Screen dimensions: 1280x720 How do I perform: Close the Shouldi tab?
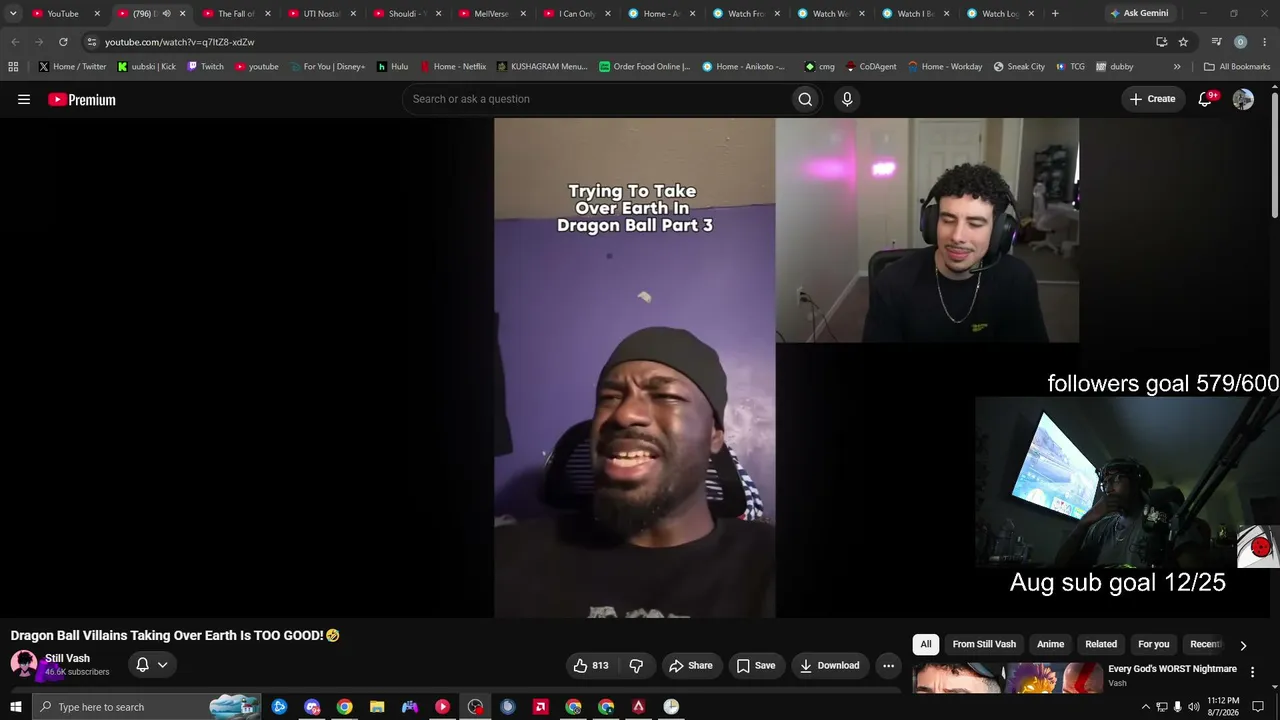[x=437, y=14]
